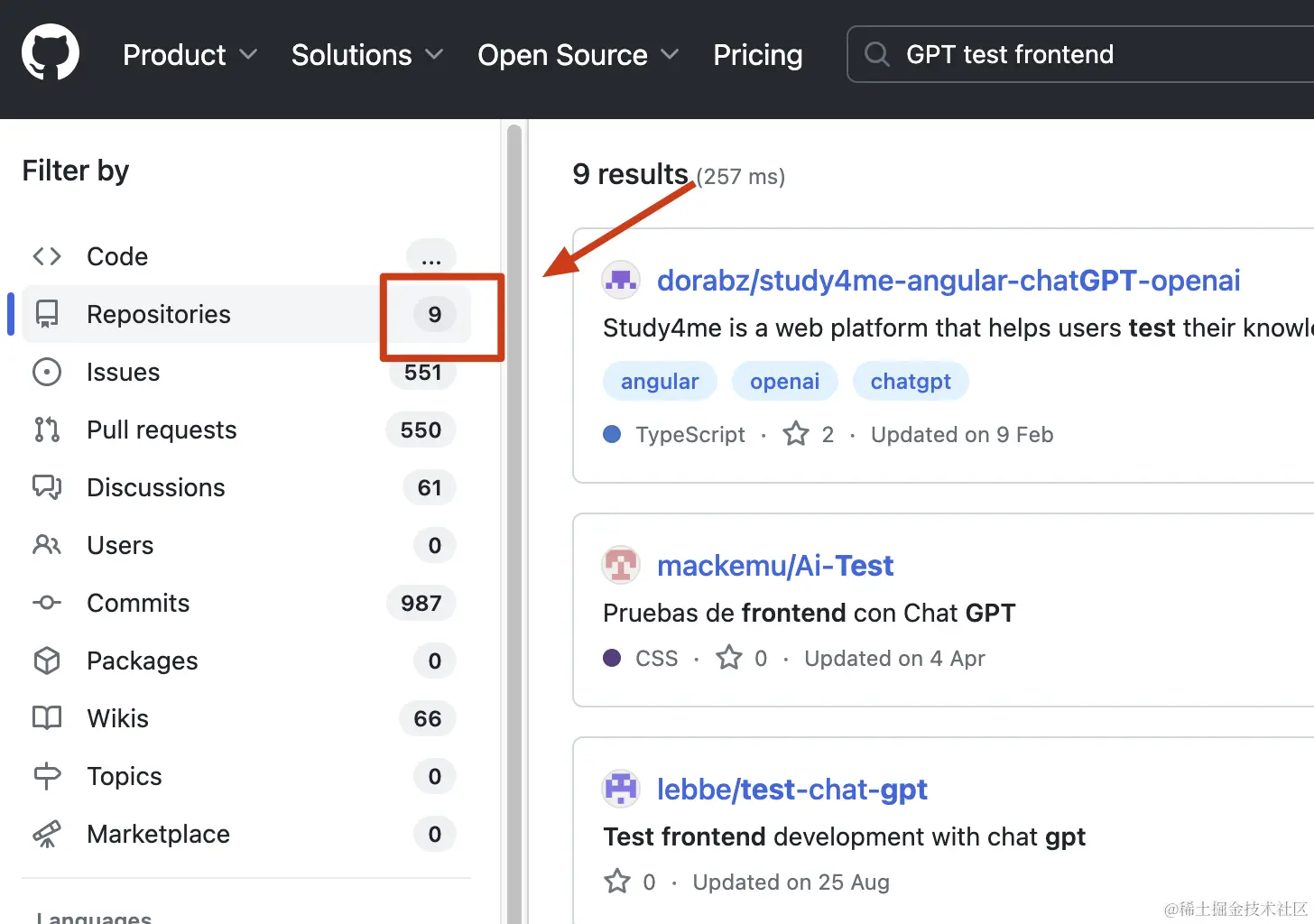Expand the Solutions menu chevron
Viewport: 1314px width, 924px height.
tap(434, 55)
